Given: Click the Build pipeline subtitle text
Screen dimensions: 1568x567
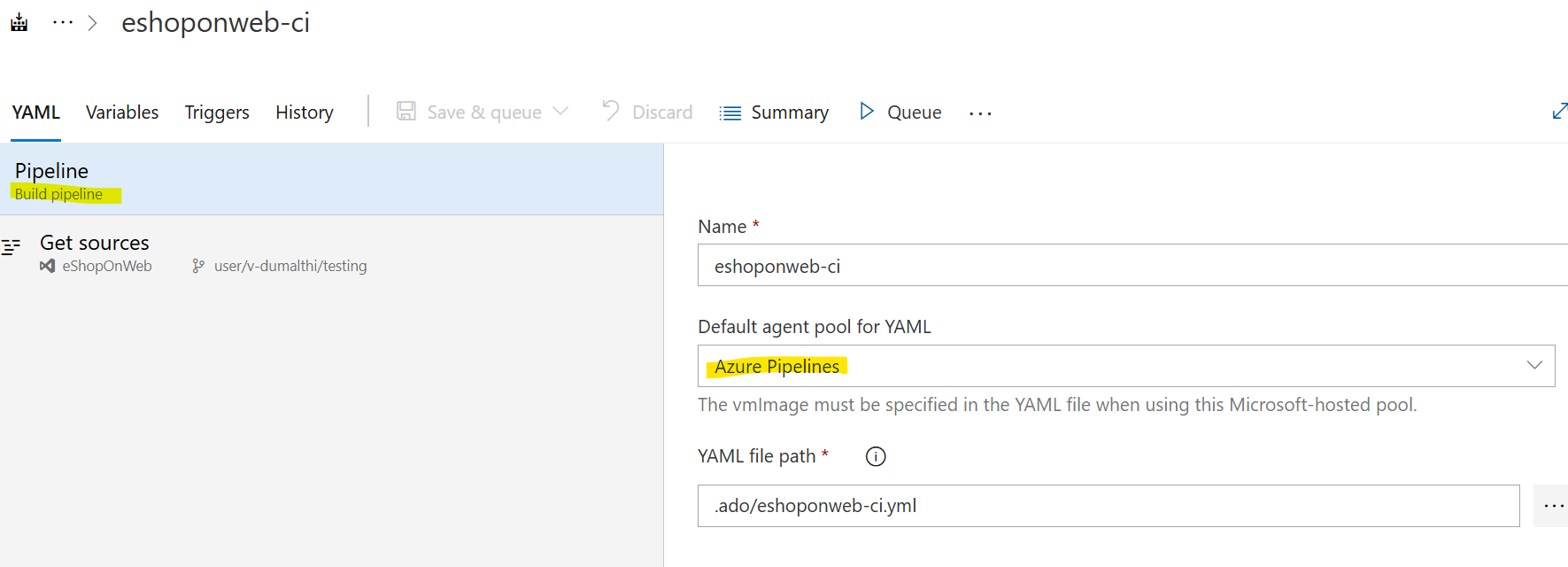Looking at the screenshot, I should [58, 194].
